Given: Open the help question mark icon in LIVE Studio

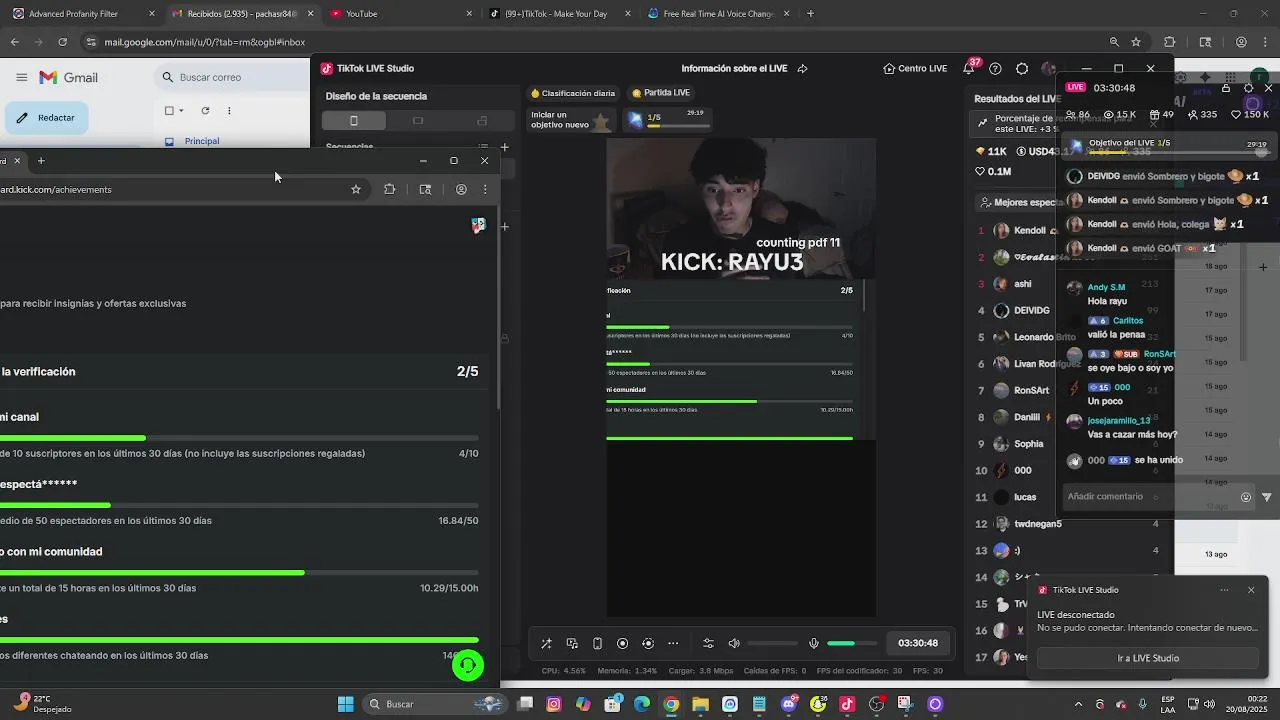Looking at the screenshot, I should click(995, 68).
